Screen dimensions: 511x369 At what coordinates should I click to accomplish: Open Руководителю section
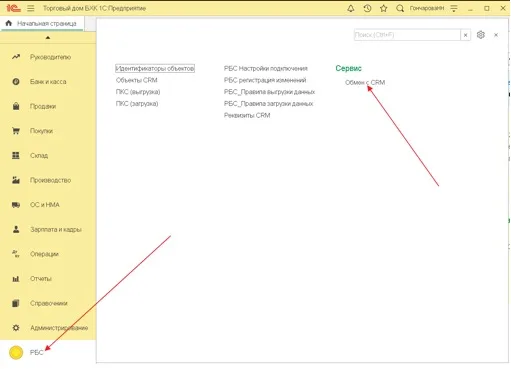click(x=50, y=57)
